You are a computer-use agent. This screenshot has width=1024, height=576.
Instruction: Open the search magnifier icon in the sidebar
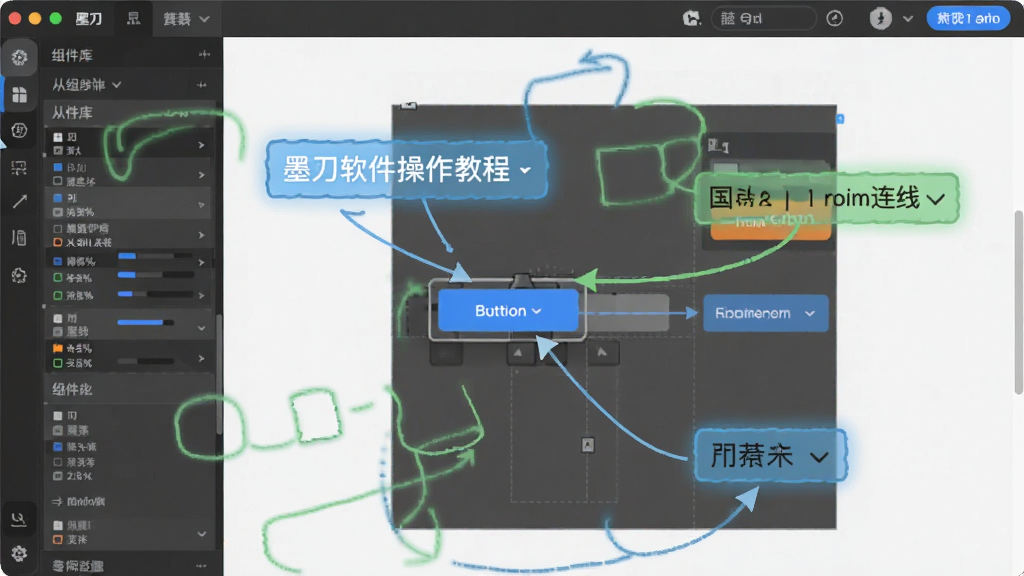click(18, 520)
